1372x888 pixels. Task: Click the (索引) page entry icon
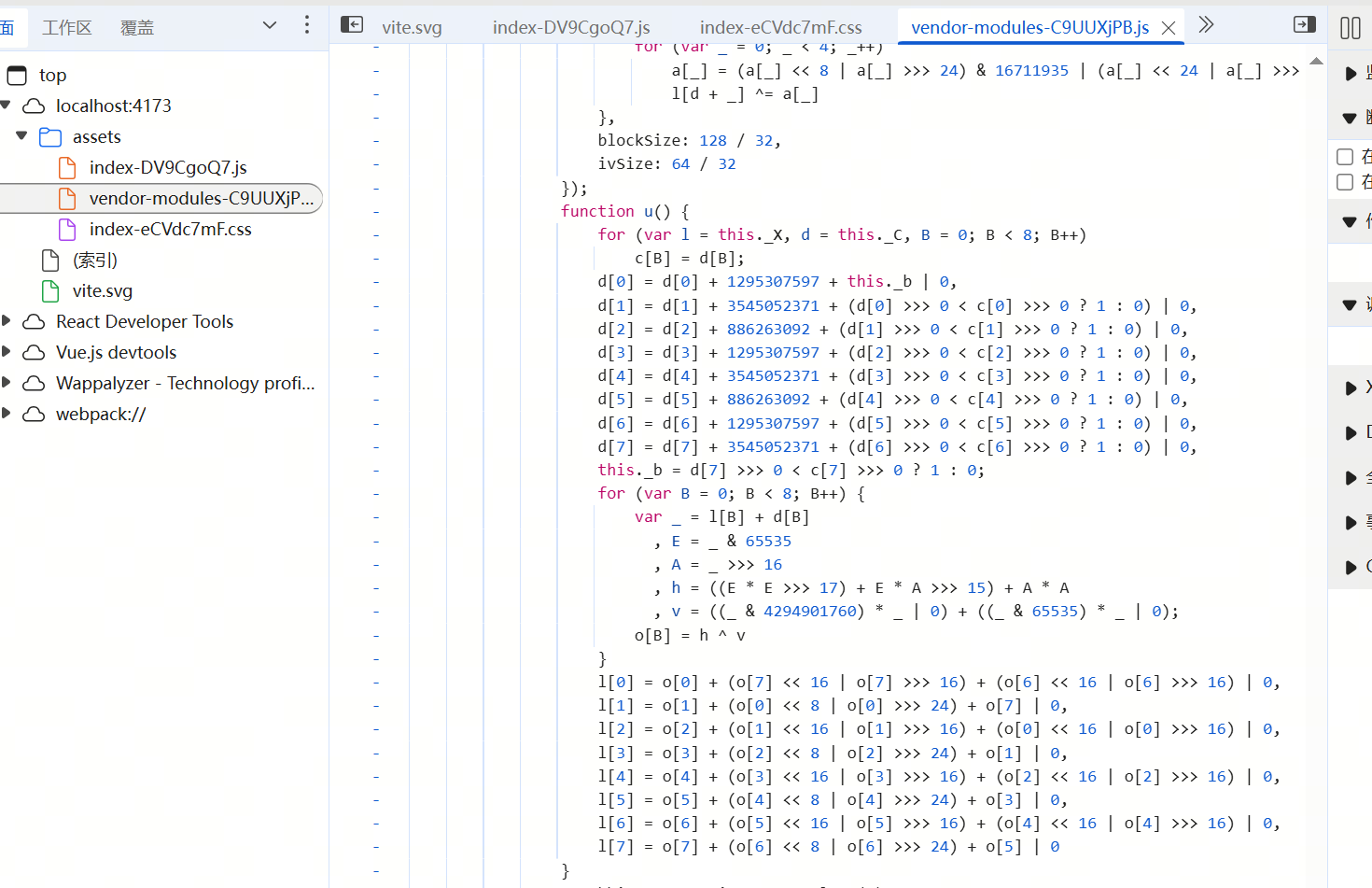coord(49,260)
